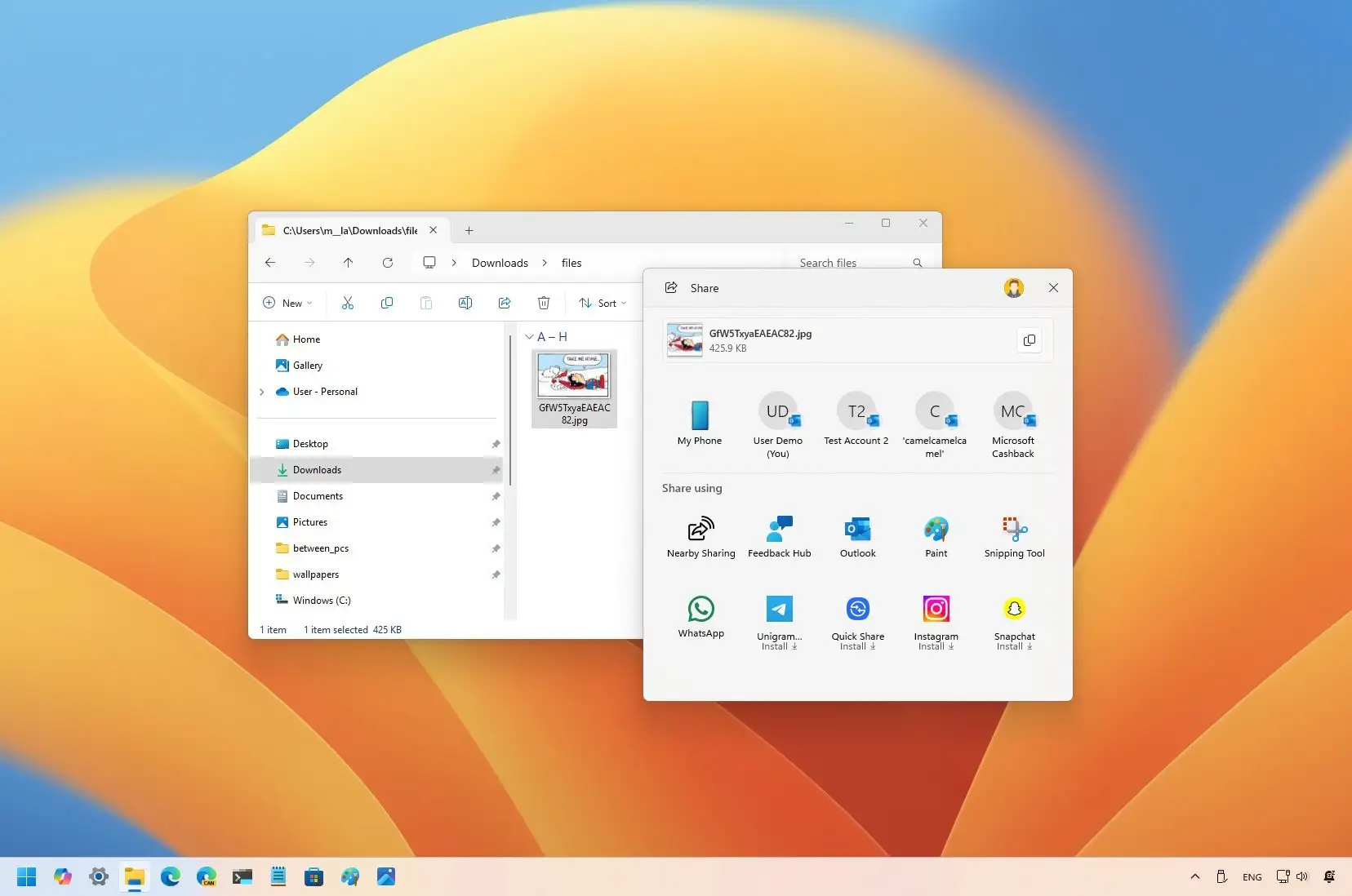
Task: Share using Feedback Hub
Action: pos(779,537)
